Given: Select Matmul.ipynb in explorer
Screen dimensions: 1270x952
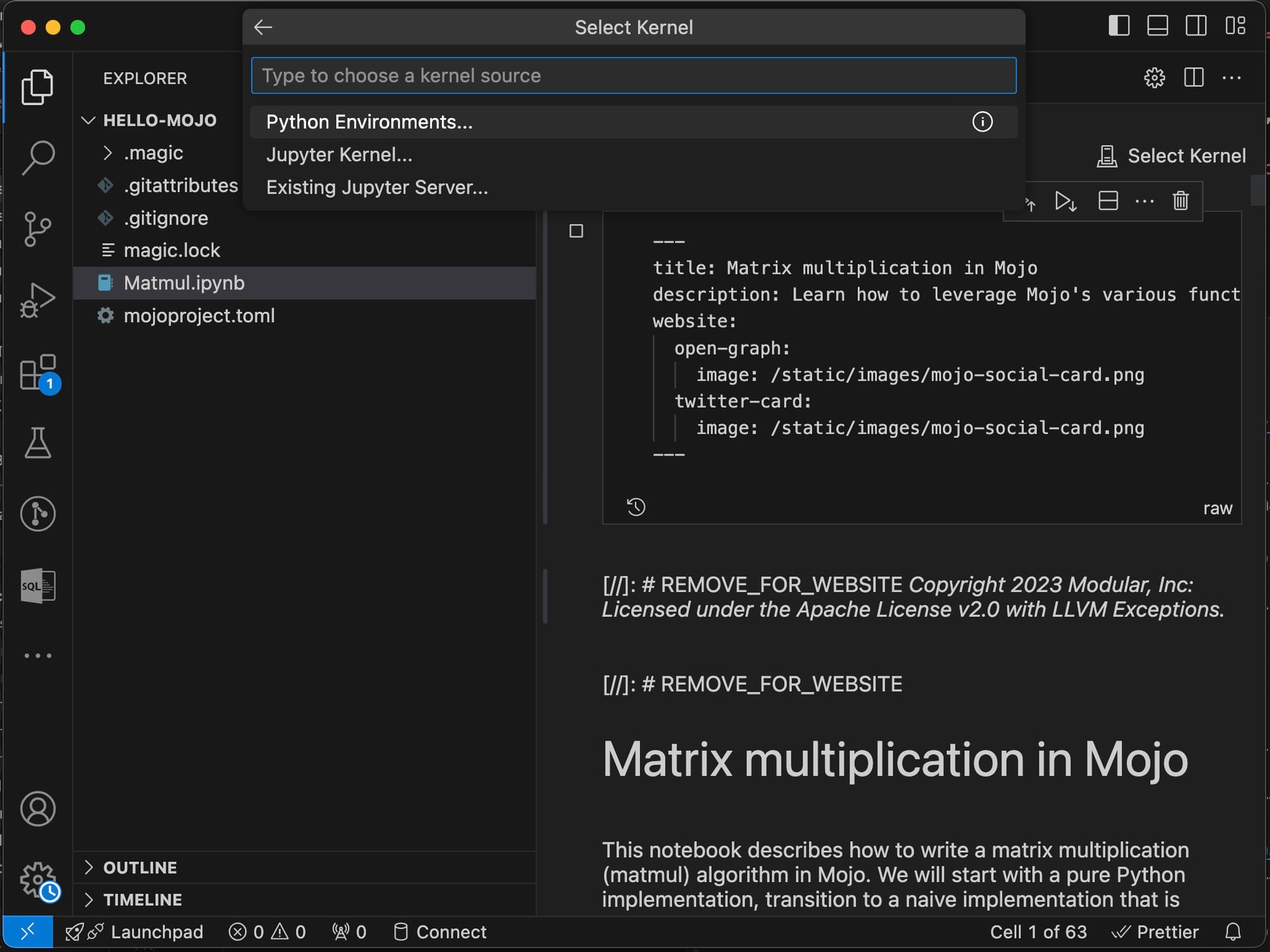Looking at the screenshot, I should click(304, 283).
